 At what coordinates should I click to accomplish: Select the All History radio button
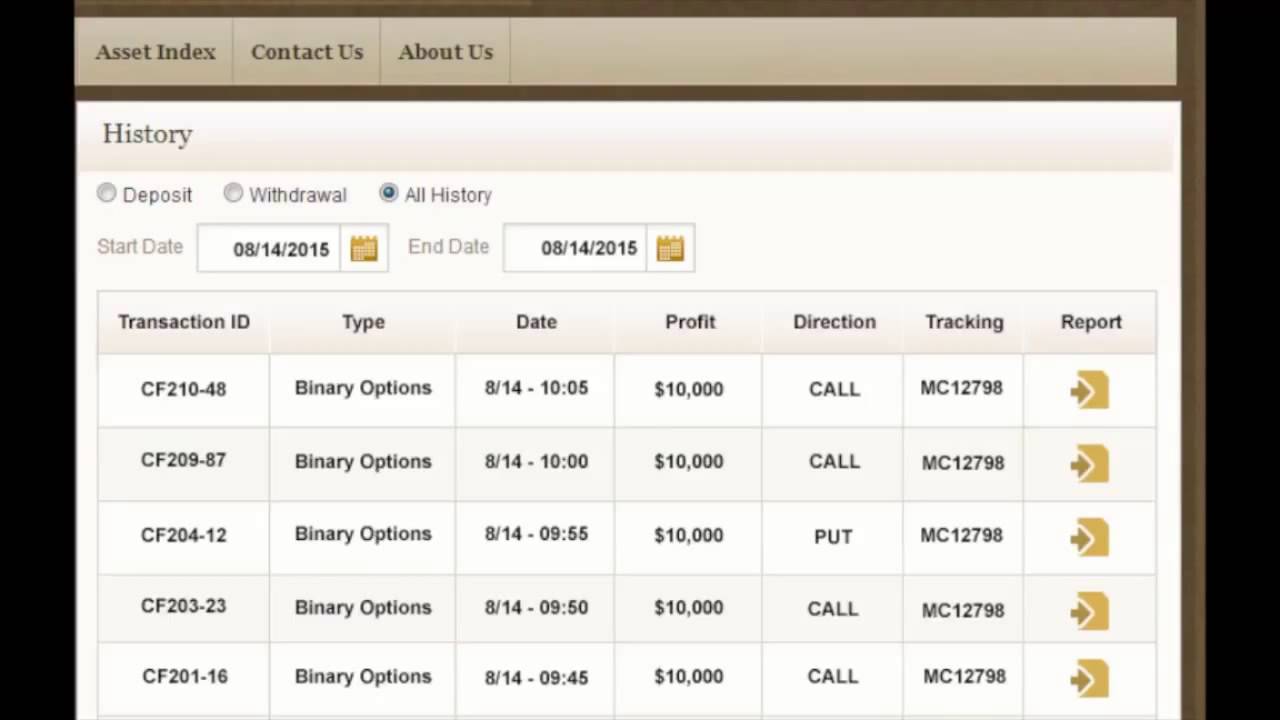tap(389, 193)
